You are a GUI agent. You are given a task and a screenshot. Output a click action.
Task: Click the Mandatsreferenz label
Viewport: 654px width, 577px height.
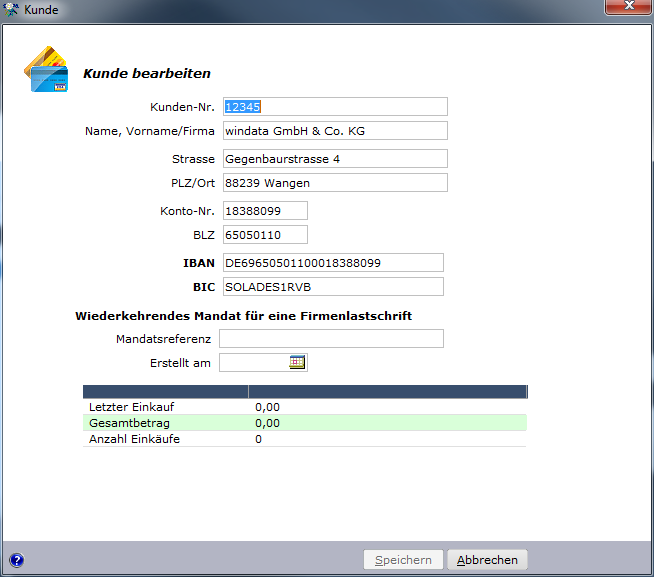point(164,339)
